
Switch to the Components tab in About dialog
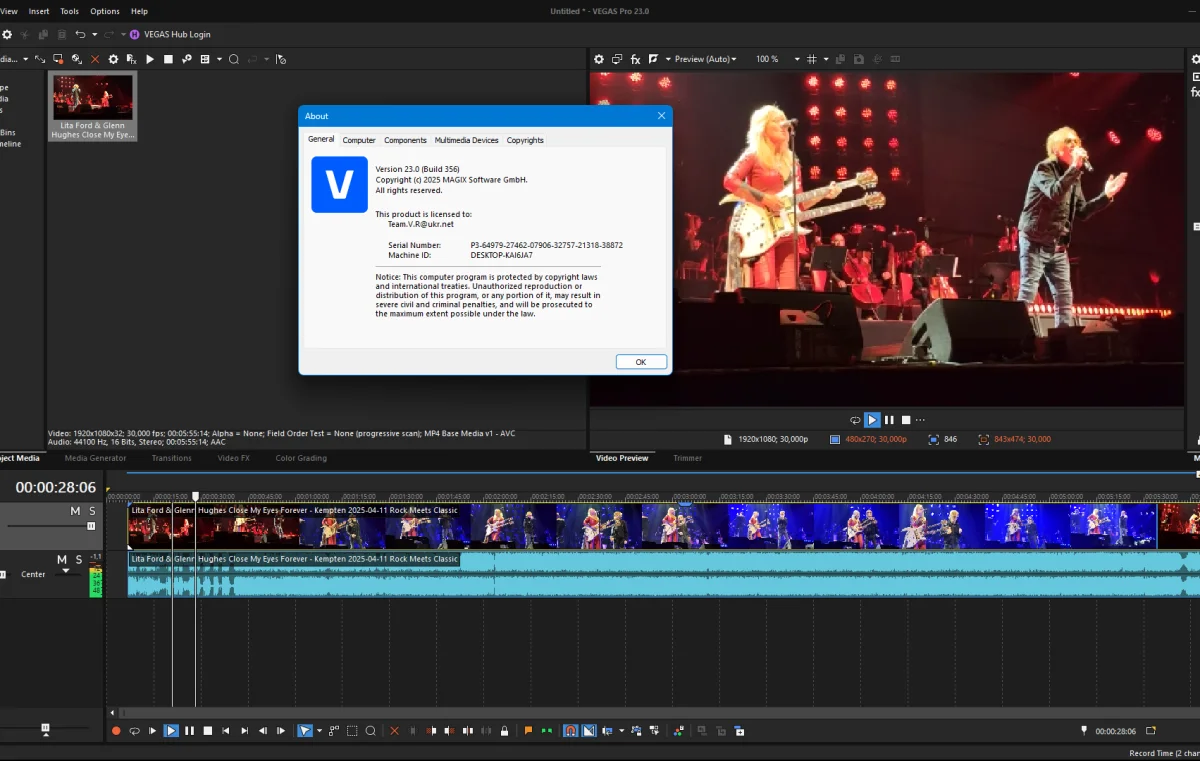pyautogui.click(x=405, y=140)
